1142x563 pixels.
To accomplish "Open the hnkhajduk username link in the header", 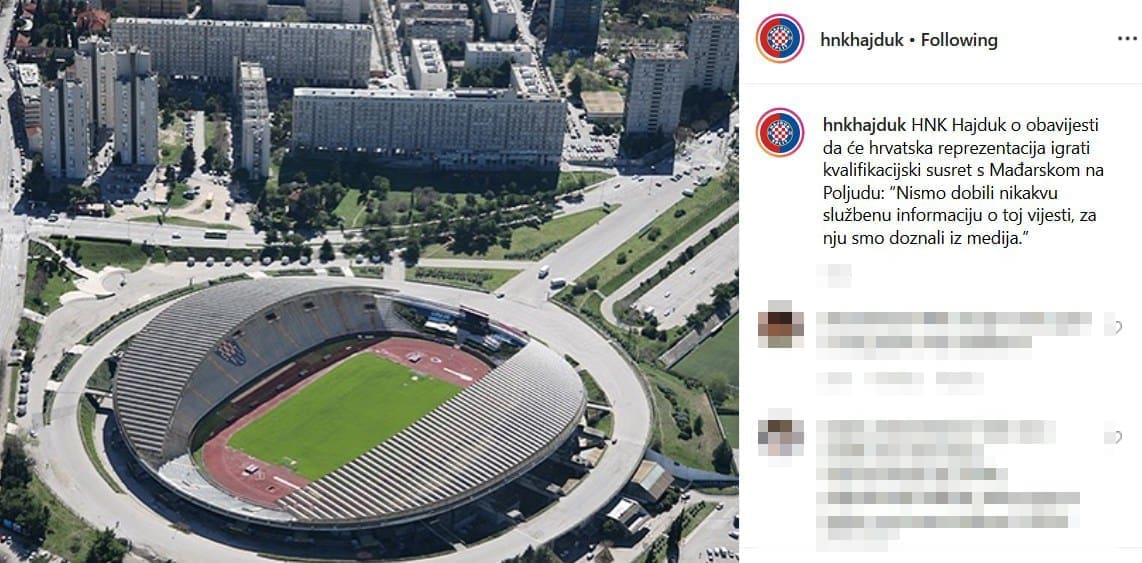I will pyautogui.click(x=862, y=40).
